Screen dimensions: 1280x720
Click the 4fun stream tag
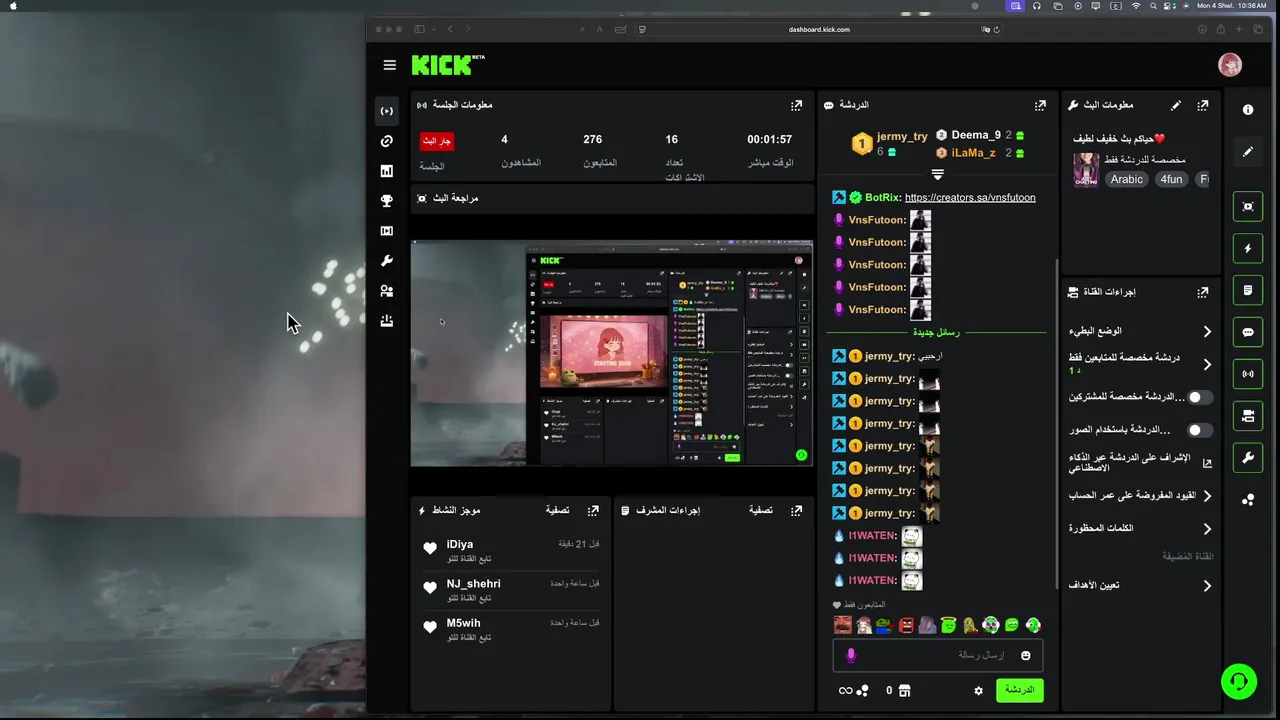click(x=1171, y=179)
